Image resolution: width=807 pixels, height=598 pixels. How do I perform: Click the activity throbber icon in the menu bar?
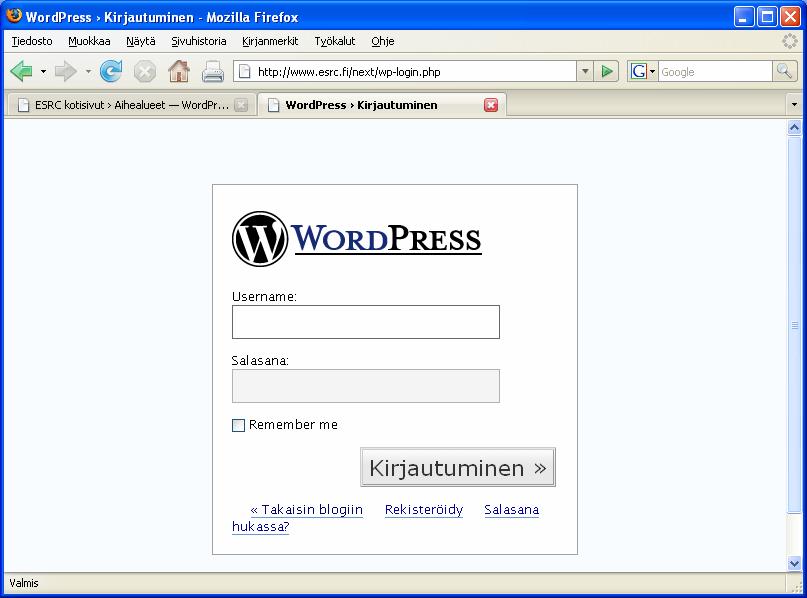pos(790,41)
